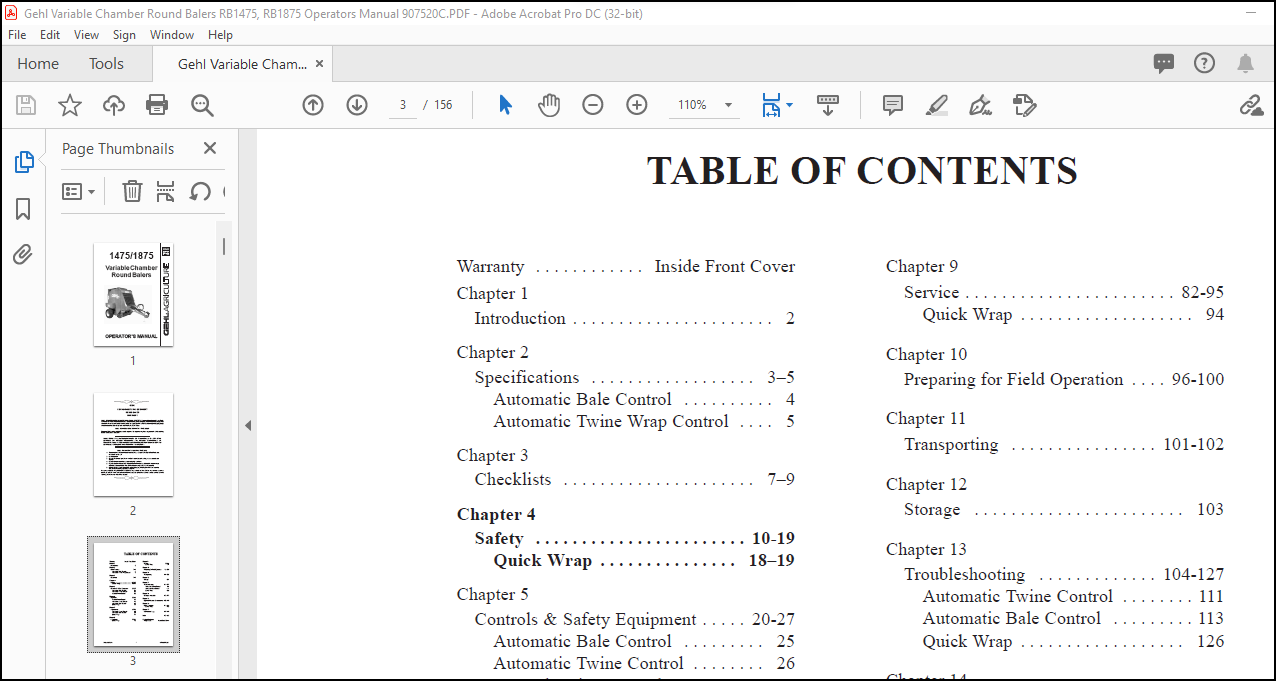
Task: Open the notifications bell
Action: [1245, 63]
